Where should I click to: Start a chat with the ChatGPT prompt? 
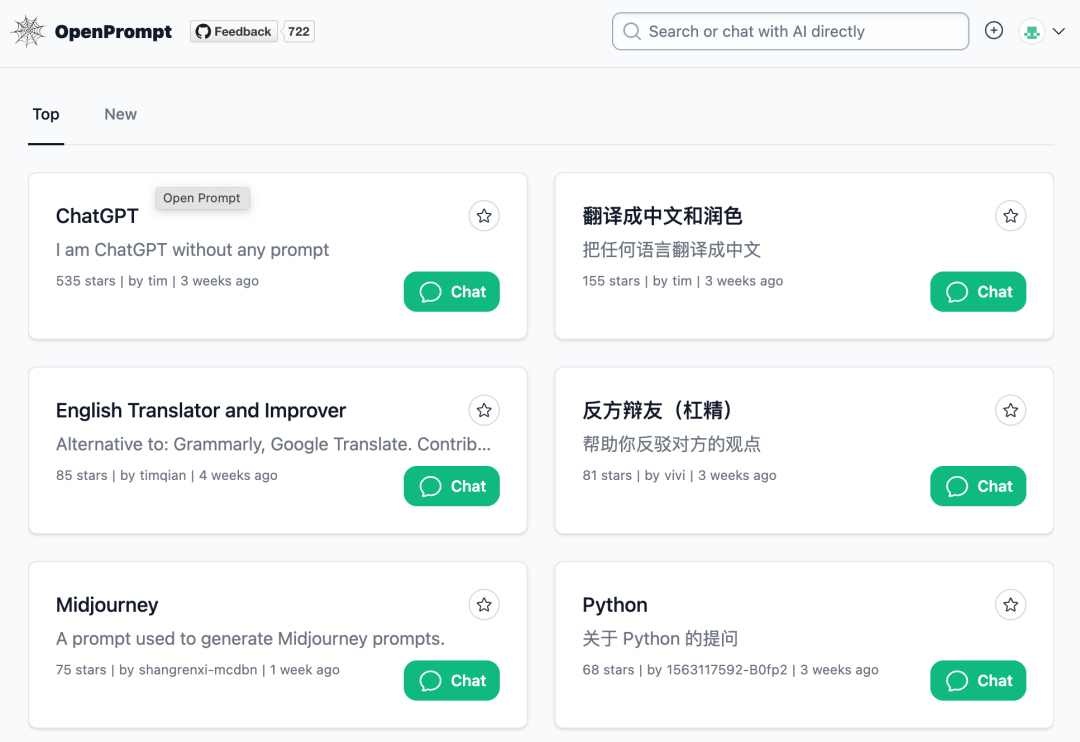point(452,292)
